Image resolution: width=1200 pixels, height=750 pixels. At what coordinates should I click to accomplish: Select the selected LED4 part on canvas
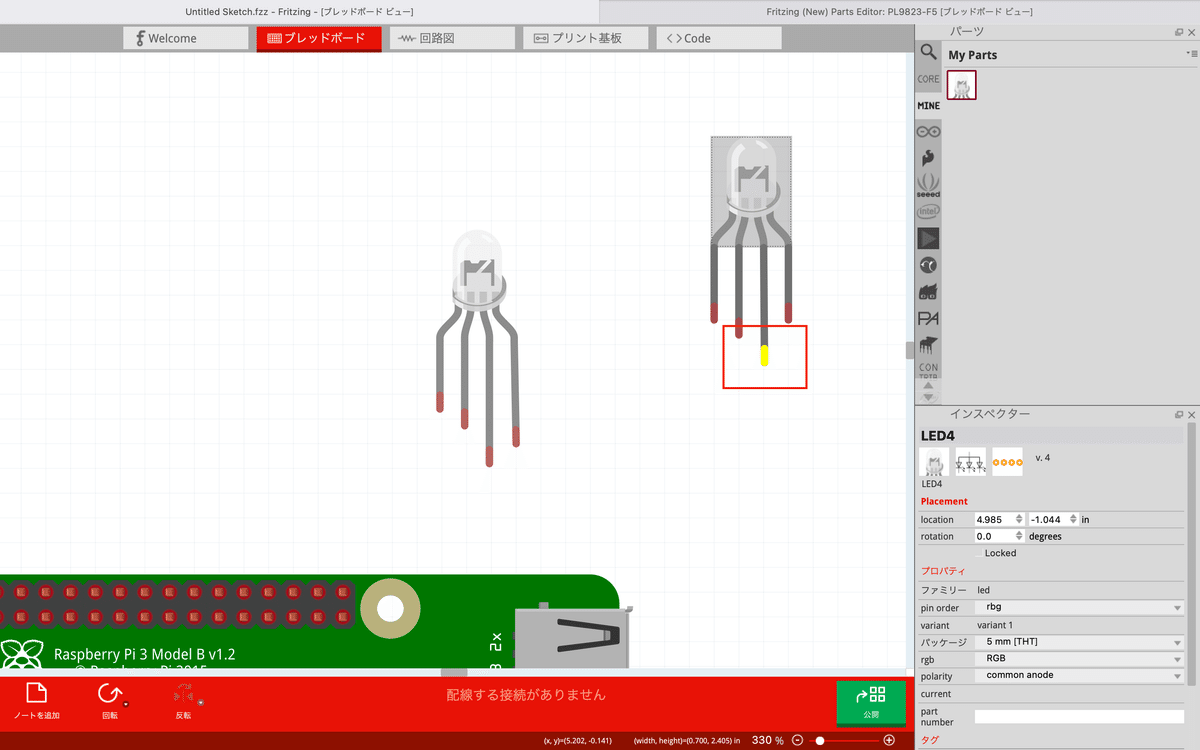pyautogui.click(x=751, y=190)
